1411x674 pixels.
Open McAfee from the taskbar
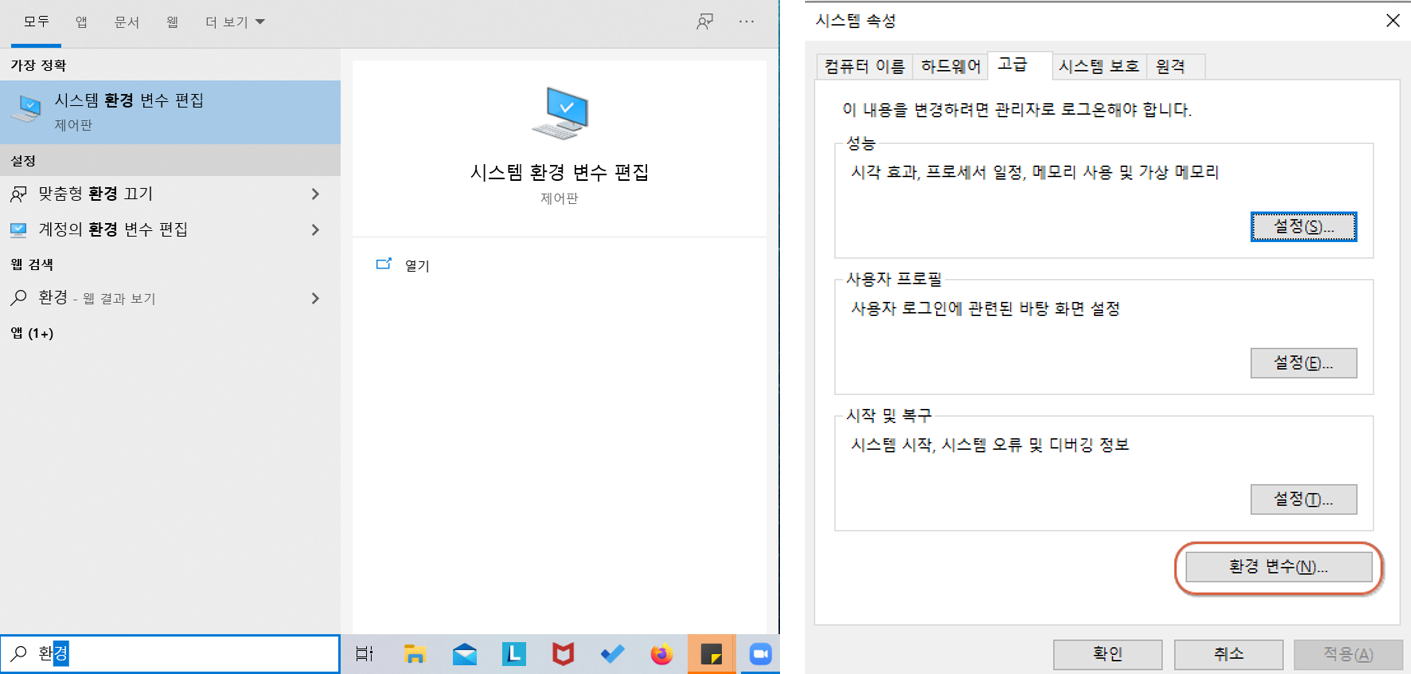563,654
